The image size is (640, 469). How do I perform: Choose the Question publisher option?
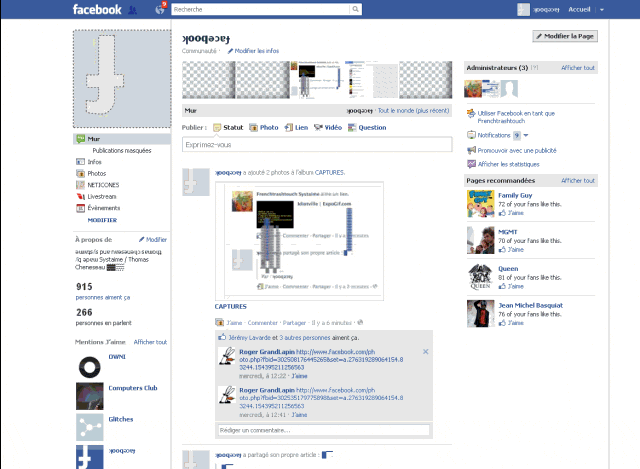[367, 128]
